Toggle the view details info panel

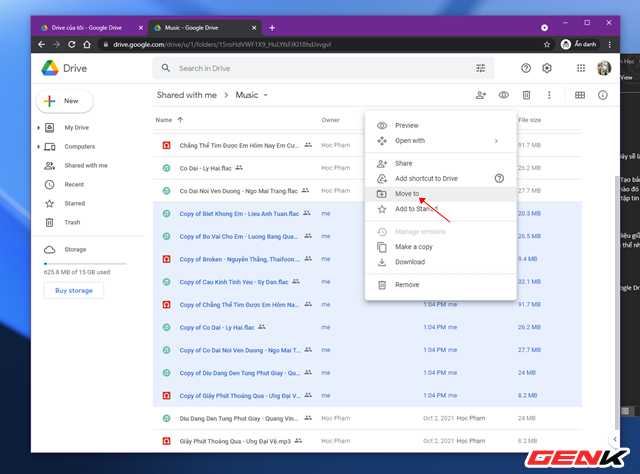pos(602,95)
